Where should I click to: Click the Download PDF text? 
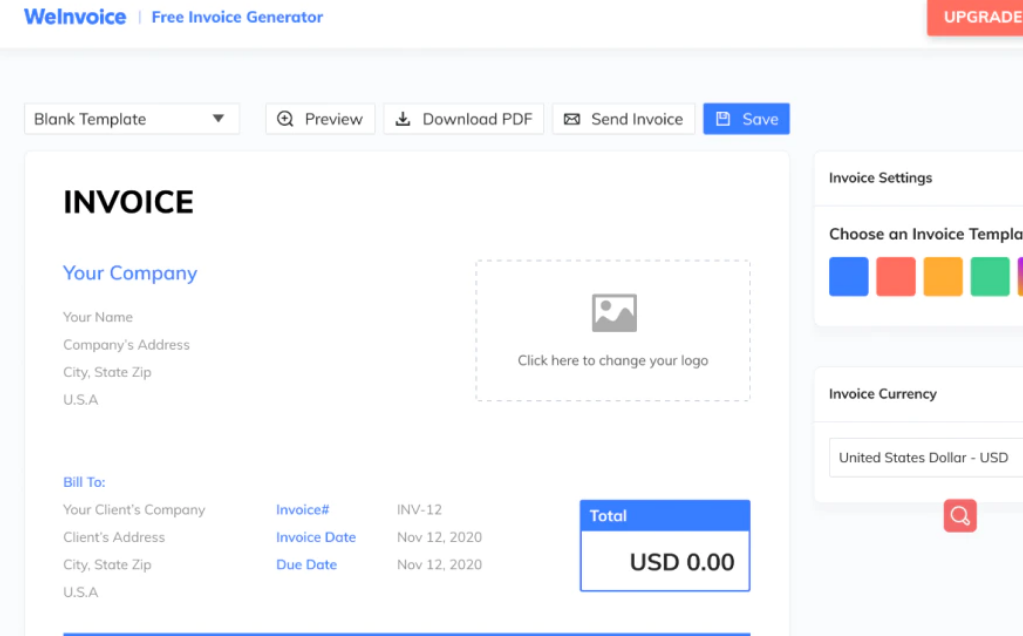coord(478,119)
